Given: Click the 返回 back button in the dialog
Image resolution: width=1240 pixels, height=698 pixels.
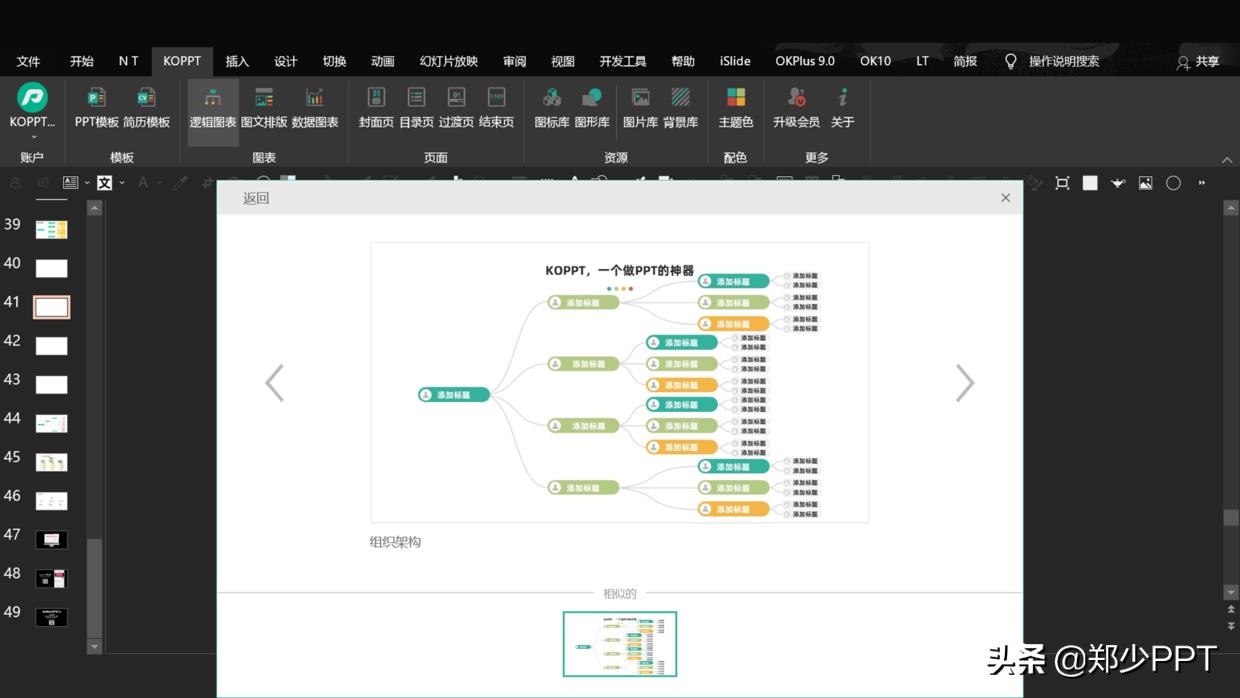Looking at the screenshot, I should coord(254,197).
